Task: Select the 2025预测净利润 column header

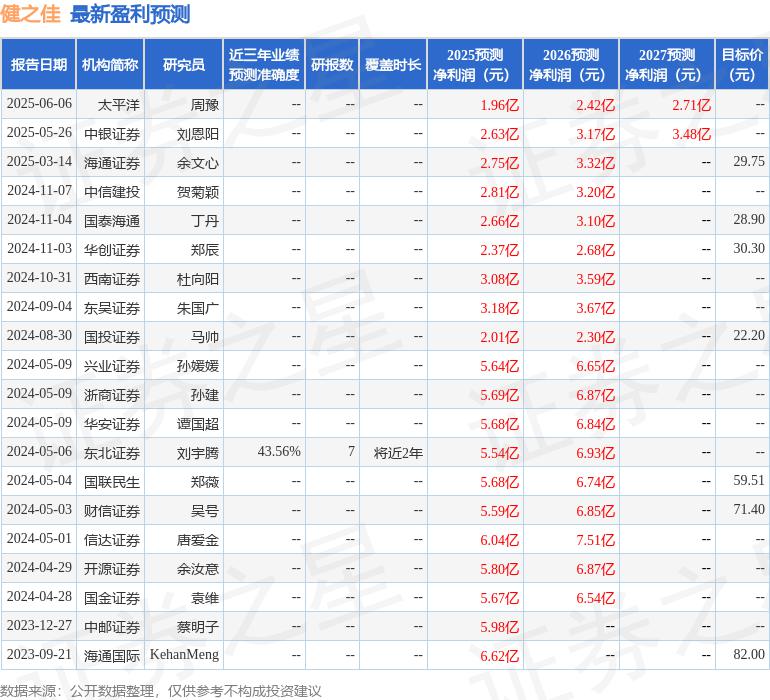Action: click(x=475, y=64)
